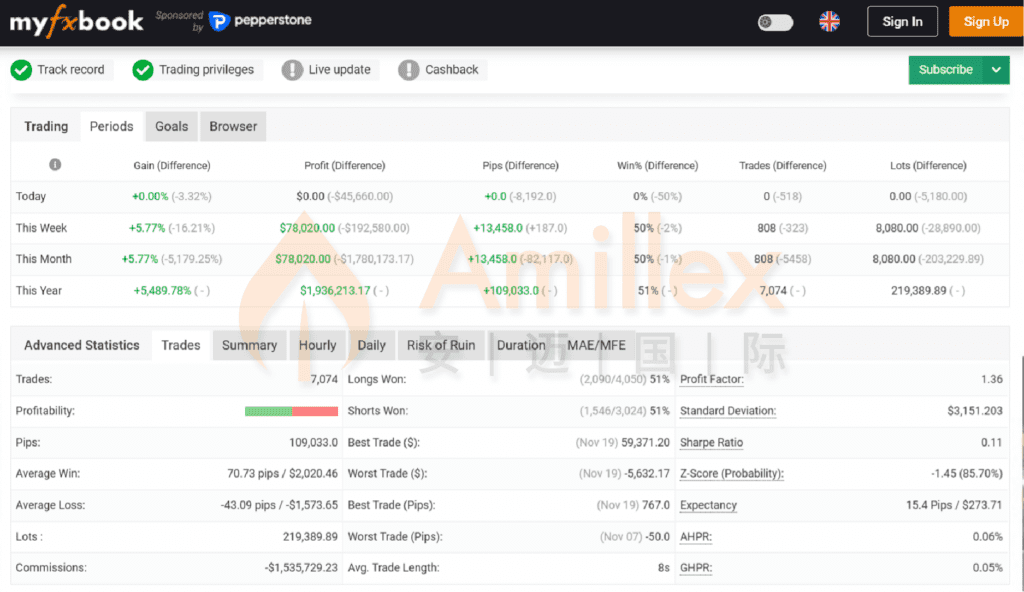Open the MAE/MFE tab

596,346
